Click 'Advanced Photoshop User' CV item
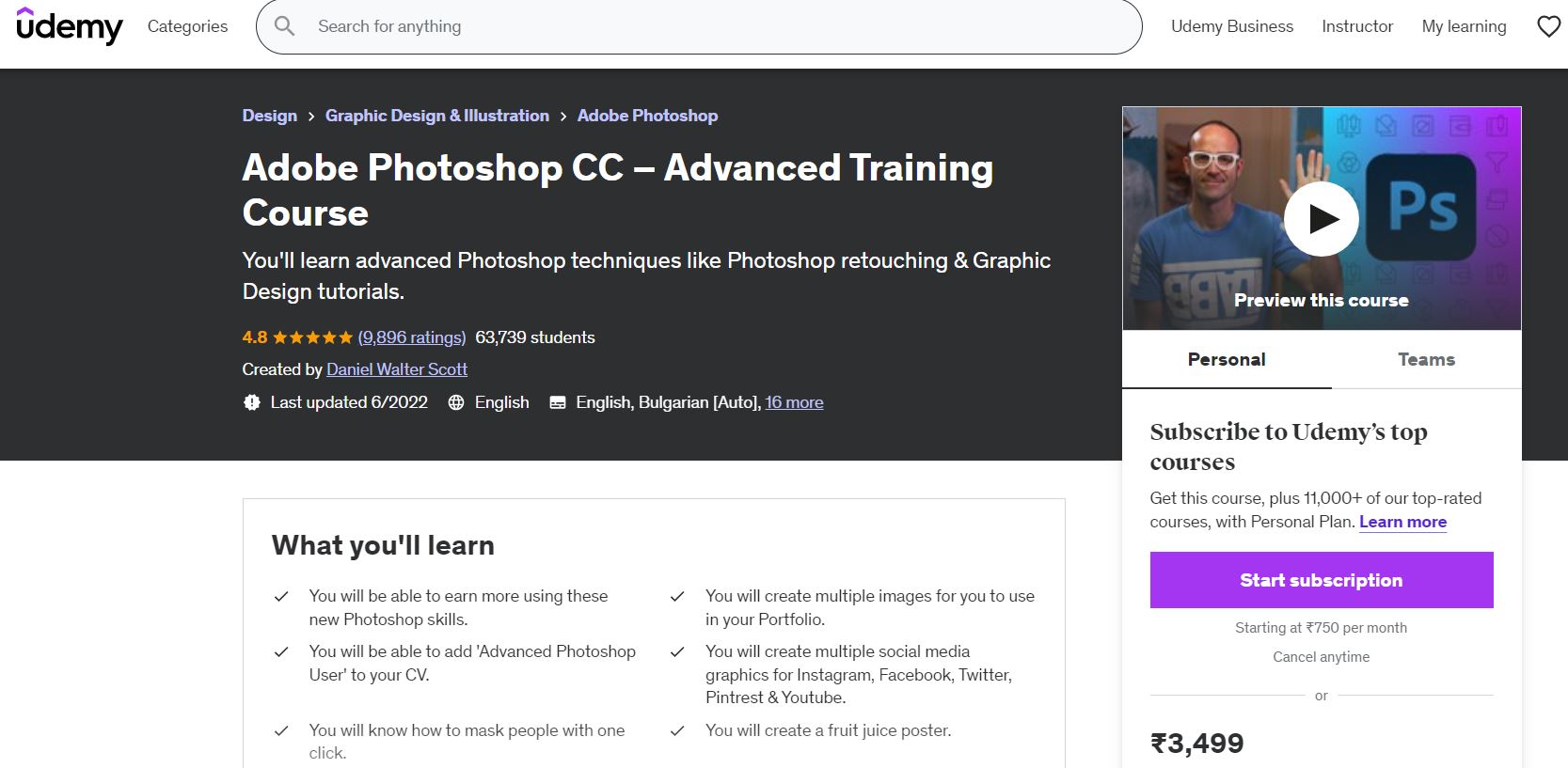 coord(472,663)
